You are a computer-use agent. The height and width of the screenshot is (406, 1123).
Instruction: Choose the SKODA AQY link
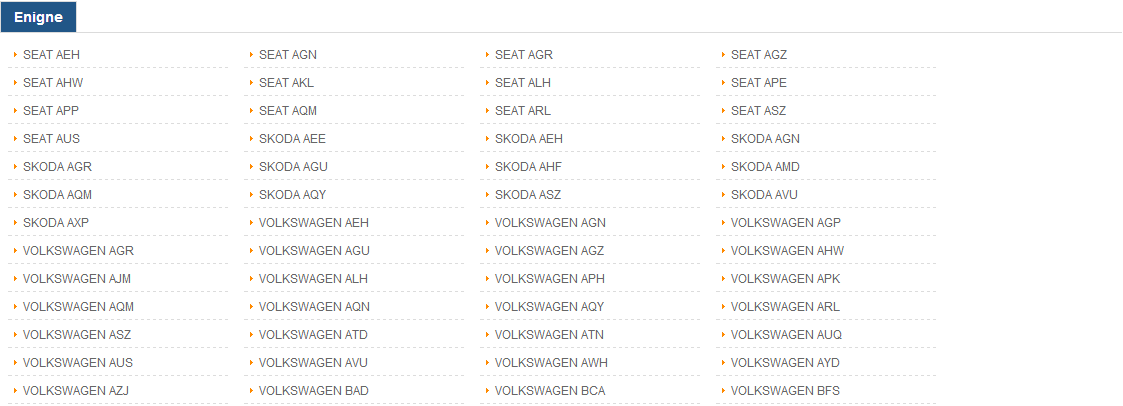point(293,195)
